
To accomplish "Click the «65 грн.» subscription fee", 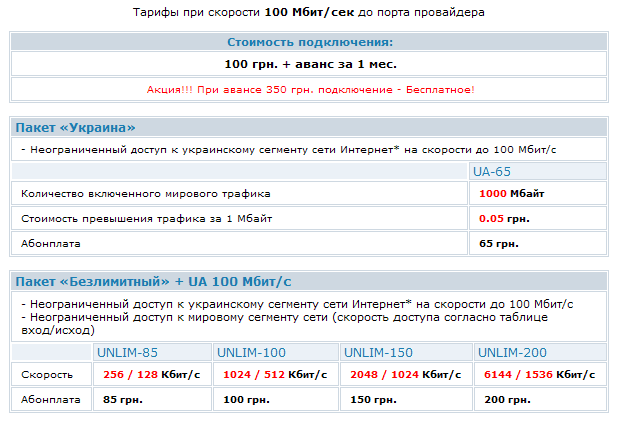I will click(x=498, y=243).
